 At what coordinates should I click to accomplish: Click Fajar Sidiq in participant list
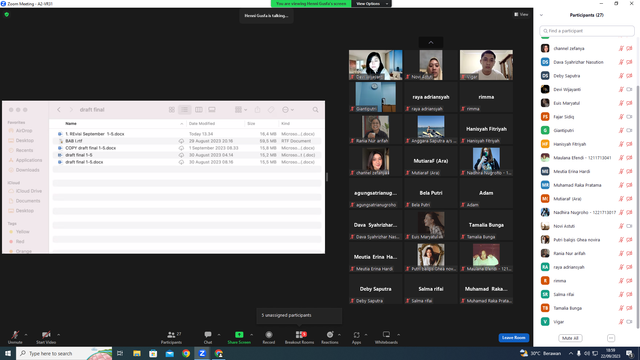(x=587, y=117)
